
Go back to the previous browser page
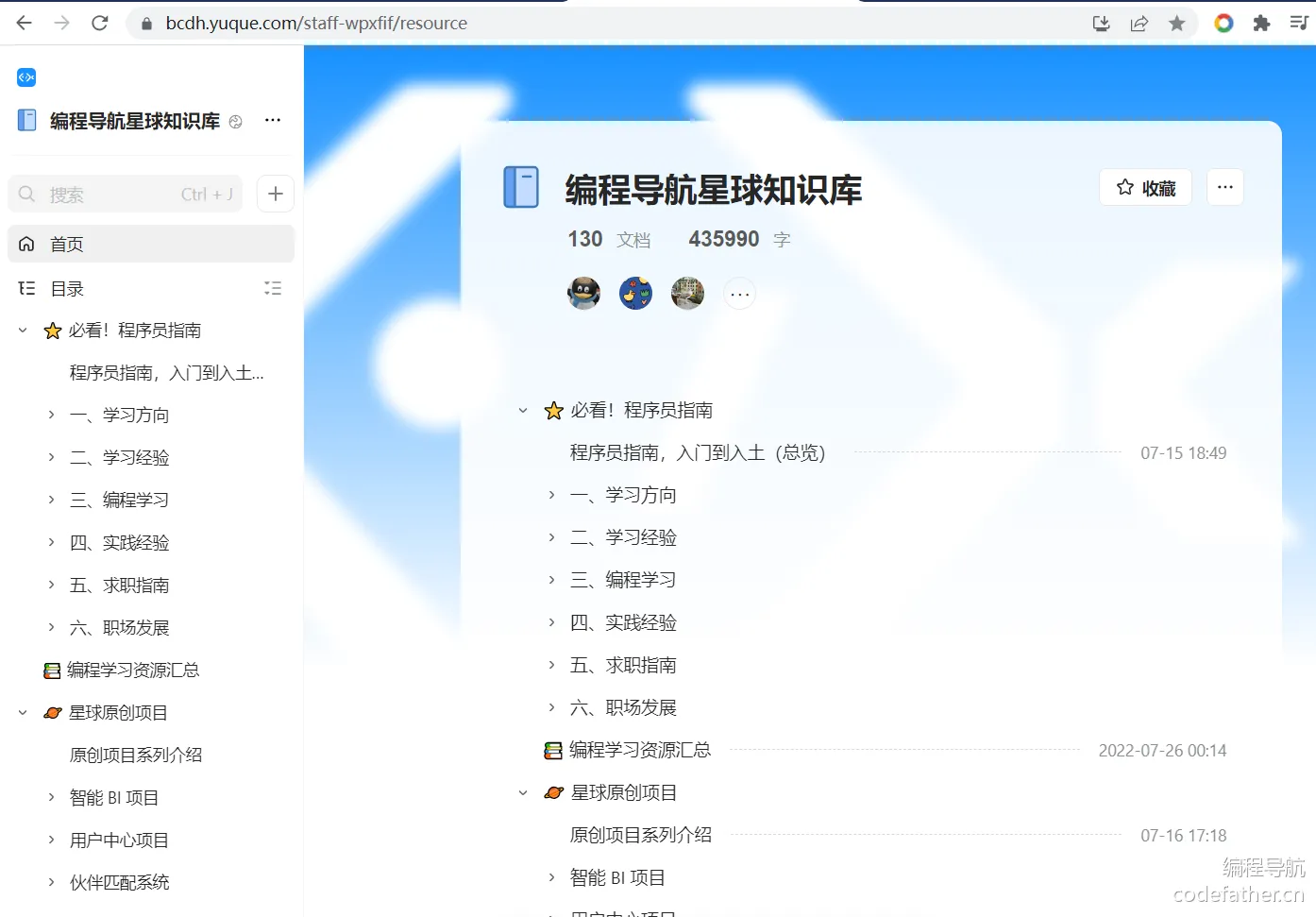[x=25, y=23]
